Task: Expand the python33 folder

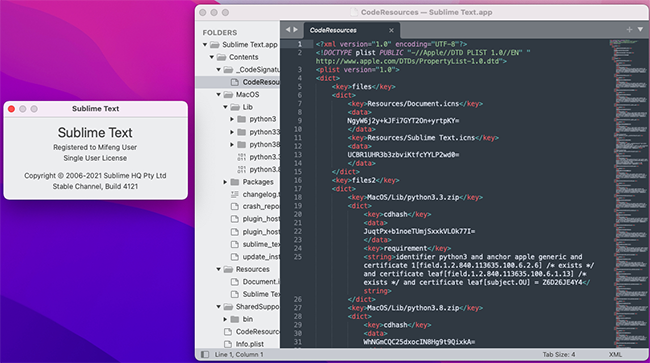Action: tap(232, 132)
